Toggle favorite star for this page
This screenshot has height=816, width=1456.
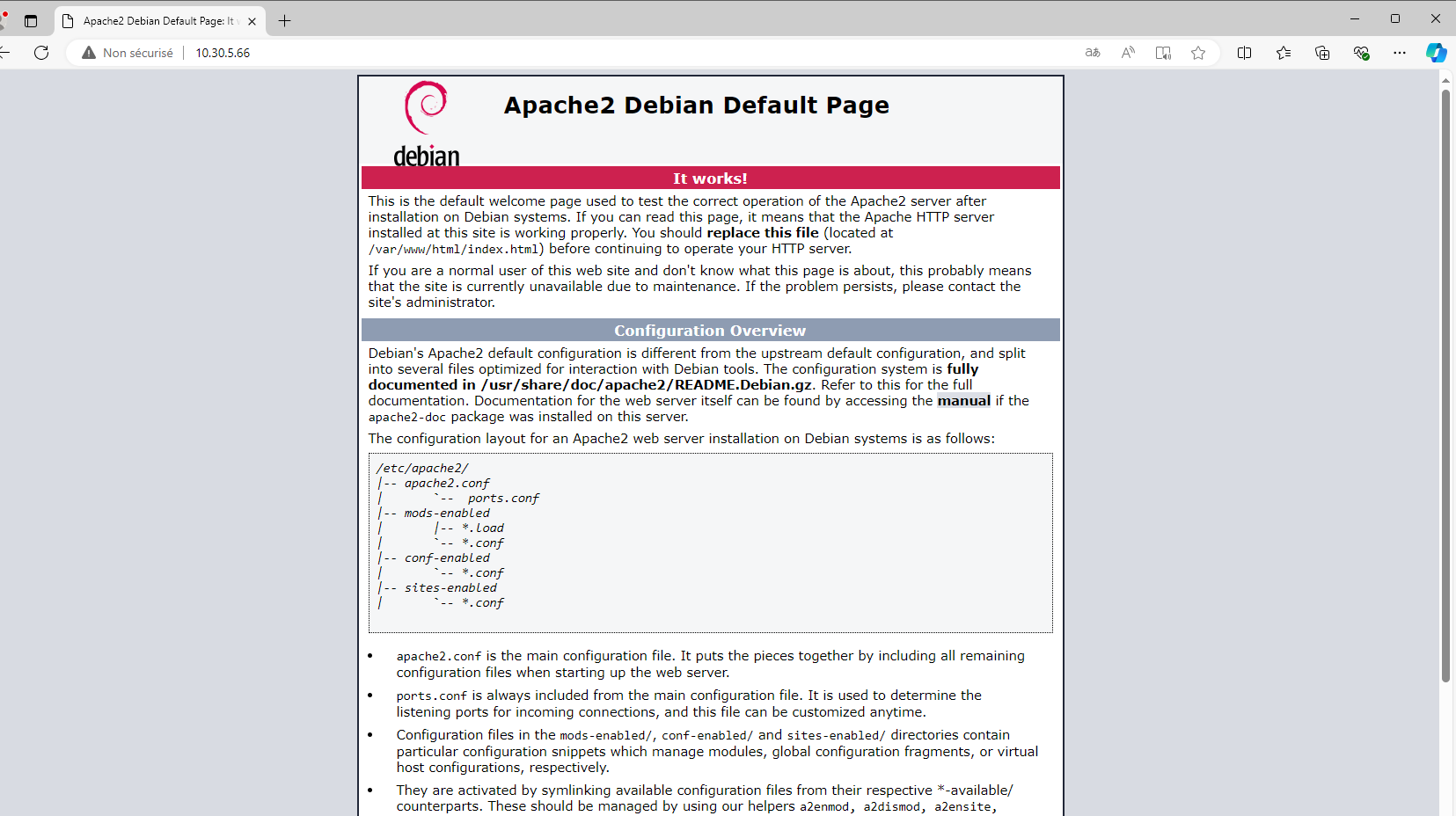point(1198,53)
